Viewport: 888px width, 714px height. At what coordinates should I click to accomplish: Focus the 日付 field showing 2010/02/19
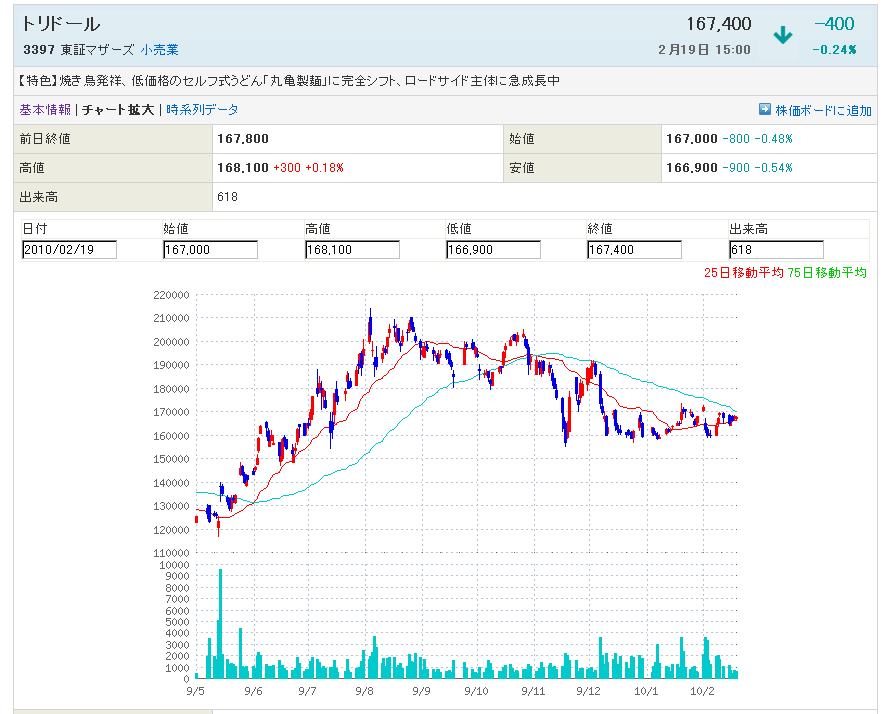69,250
